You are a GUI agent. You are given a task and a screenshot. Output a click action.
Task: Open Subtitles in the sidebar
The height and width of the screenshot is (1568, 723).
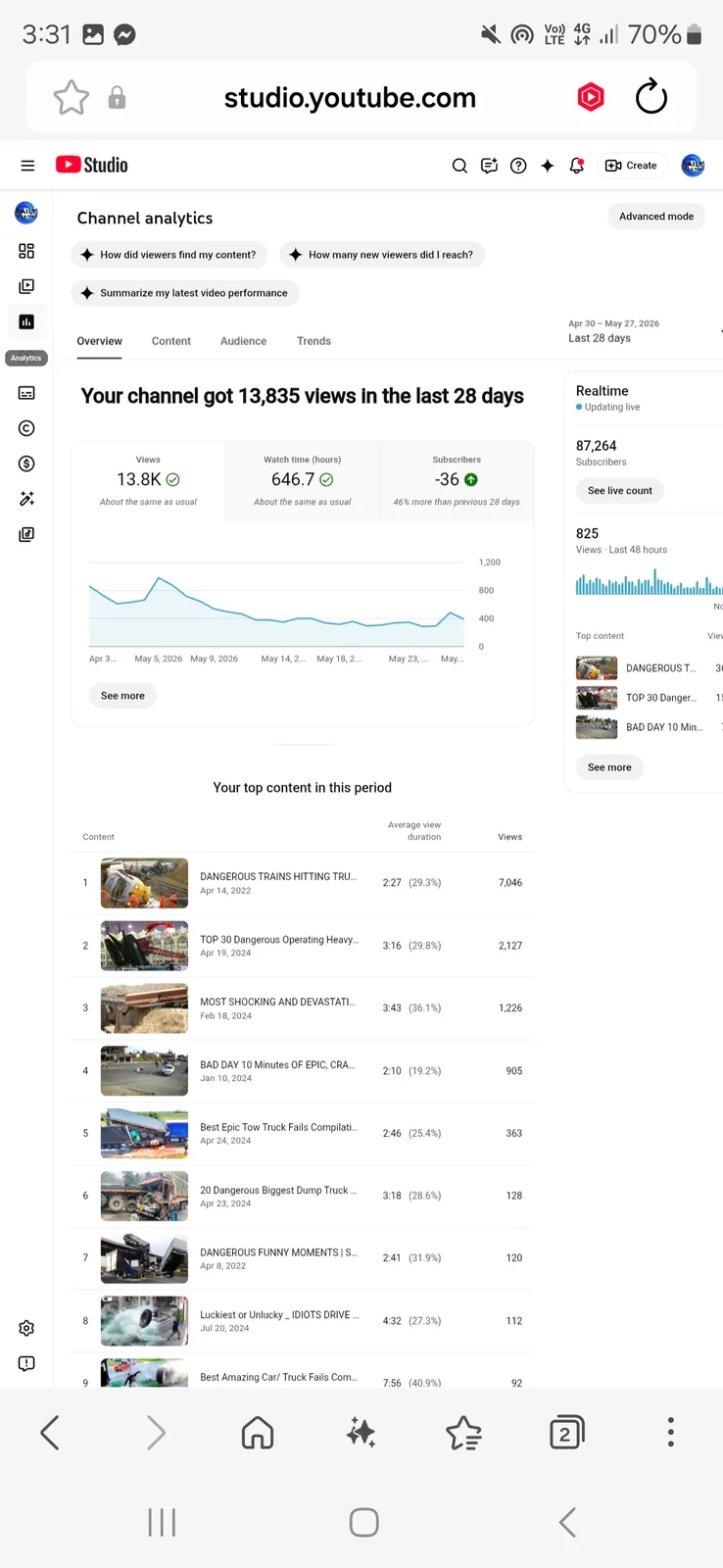pos(26,393)
